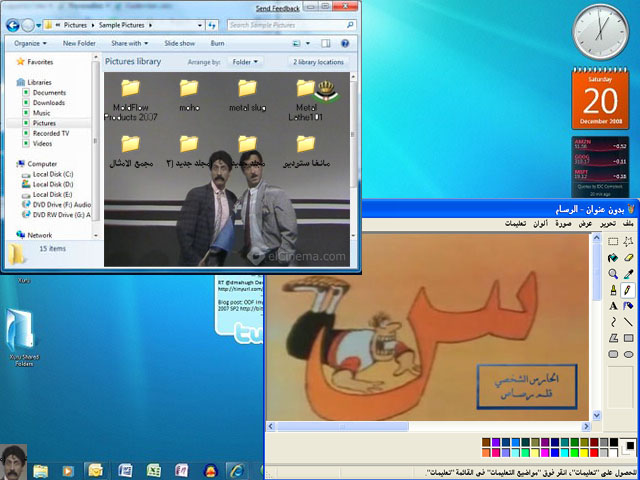Viewport: 640px width, 480px height.
Task: Click the calendar gadget showing Saturday 20
Action: click(600, 98)
